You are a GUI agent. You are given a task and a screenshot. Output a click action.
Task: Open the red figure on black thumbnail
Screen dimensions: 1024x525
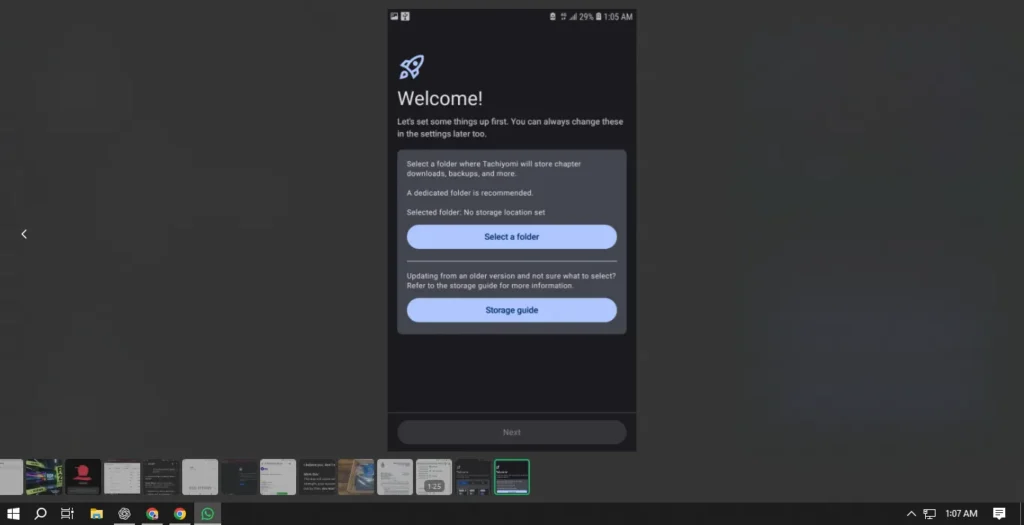click(x=83, y=477)
